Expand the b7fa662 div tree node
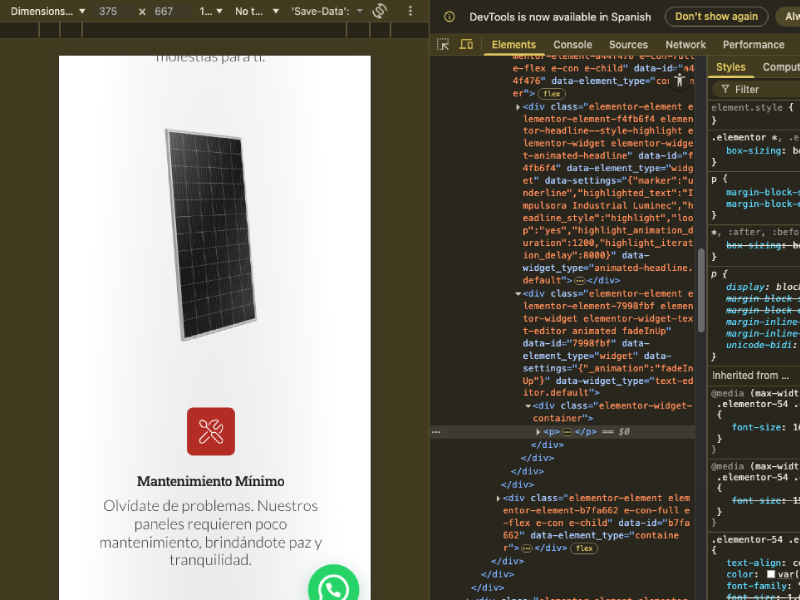This screenshot has height=600, width=800. [x=498, y=498]
